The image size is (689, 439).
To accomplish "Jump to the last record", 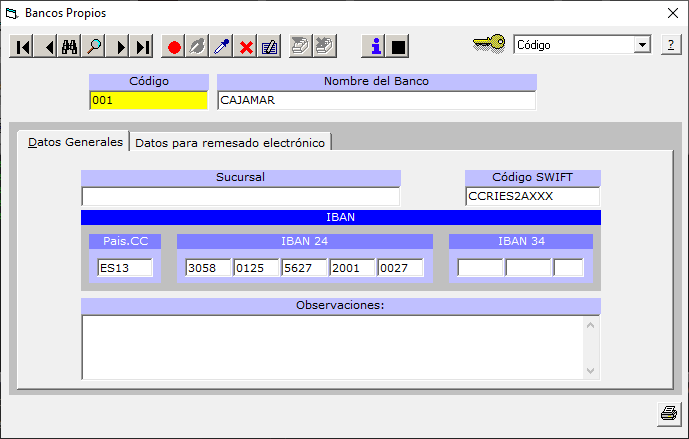I will point(143,47).
